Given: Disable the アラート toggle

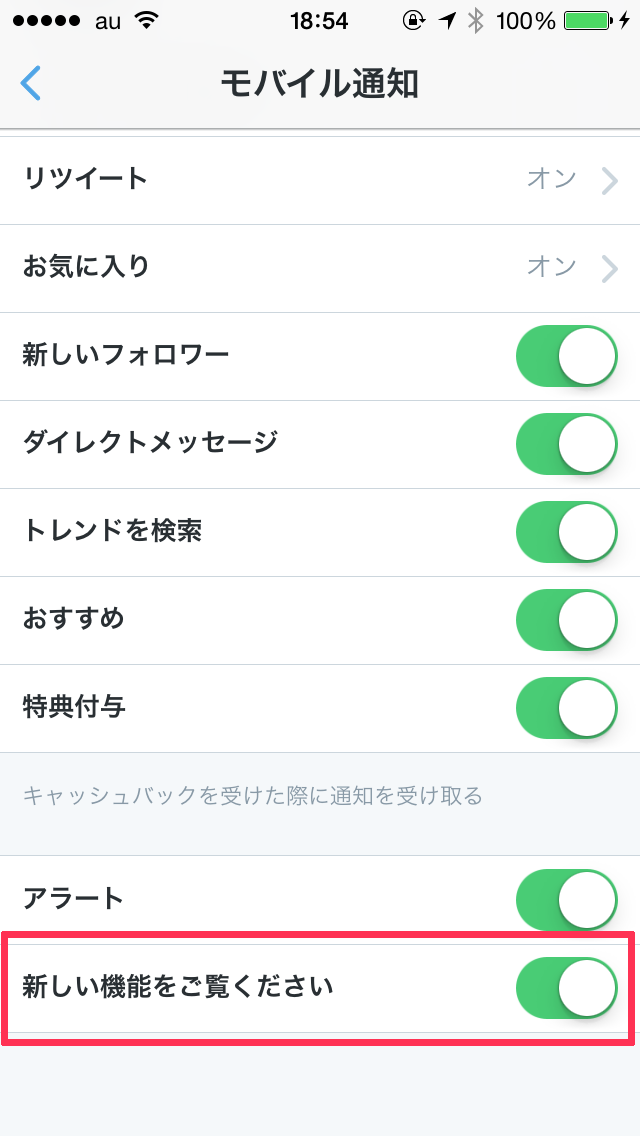Looking at the screenshot, I should coord(566,899).
